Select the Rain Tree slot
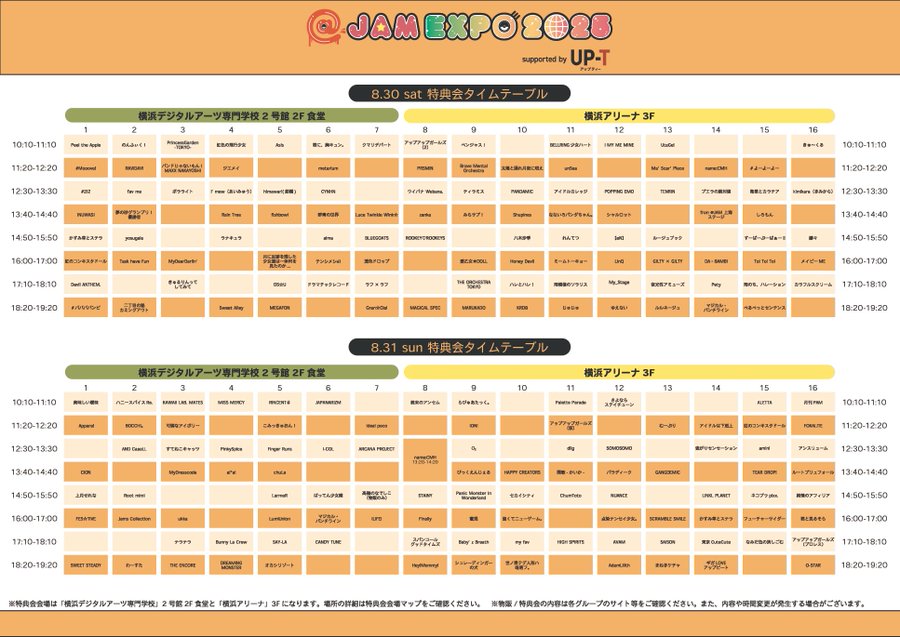 231,215
